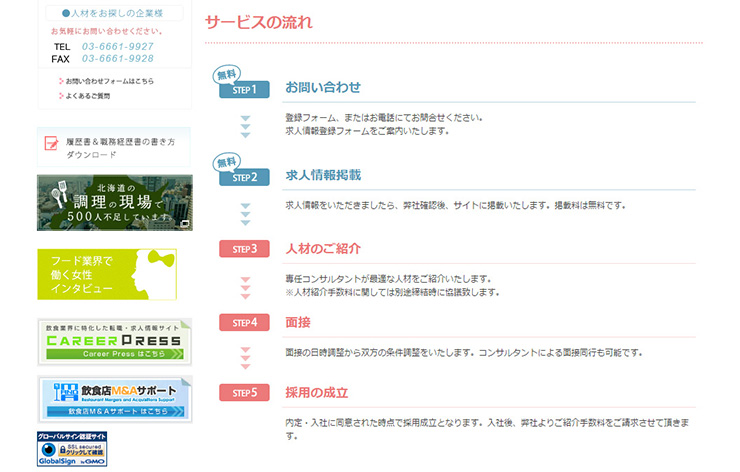Click the GlobalSign SSL secured seal

[x=71, y=450]
